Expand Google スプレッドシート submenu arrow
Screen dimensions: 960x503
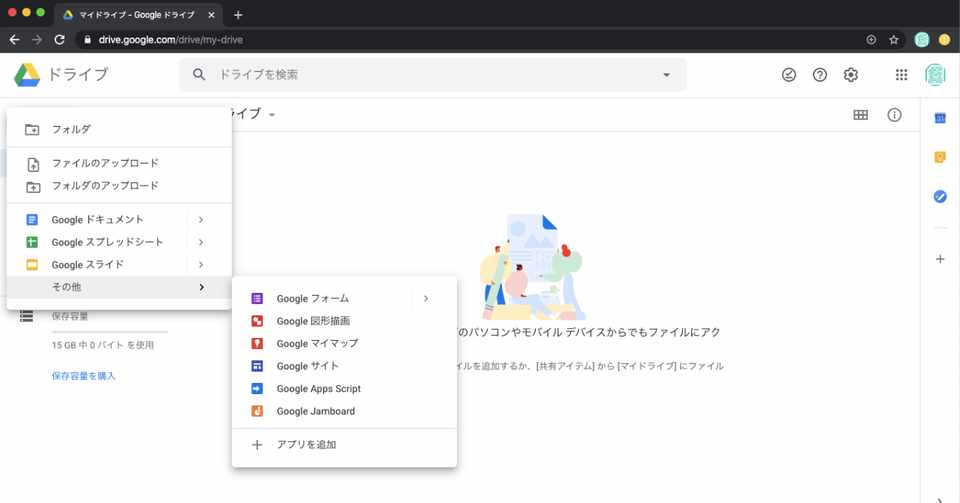[201, 242]
